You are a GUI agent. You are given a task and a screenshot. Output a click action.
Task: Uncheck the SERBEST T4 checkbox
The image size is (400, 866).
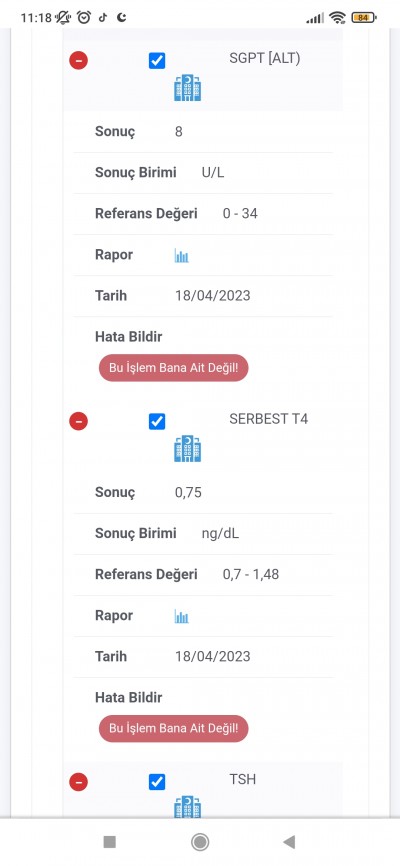coord(157,422)
